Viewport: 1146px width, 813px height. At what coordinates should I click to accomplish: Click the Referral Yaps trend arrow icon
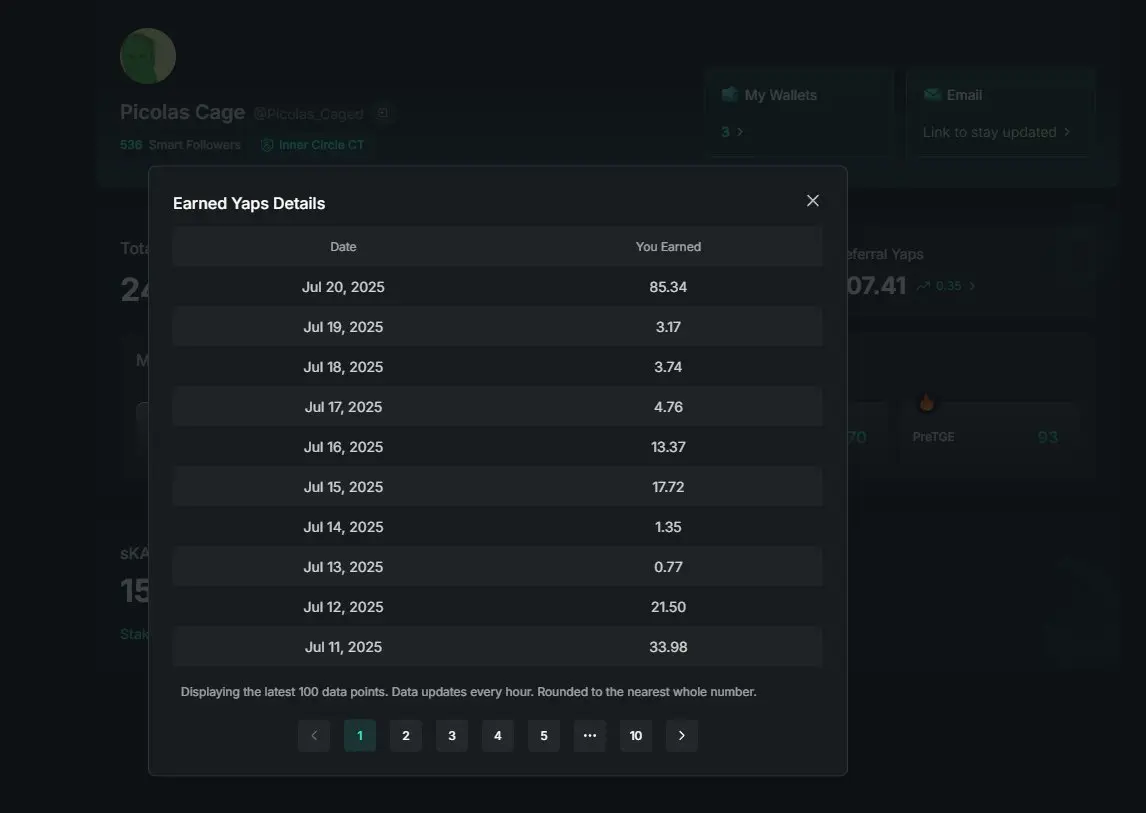923,286
